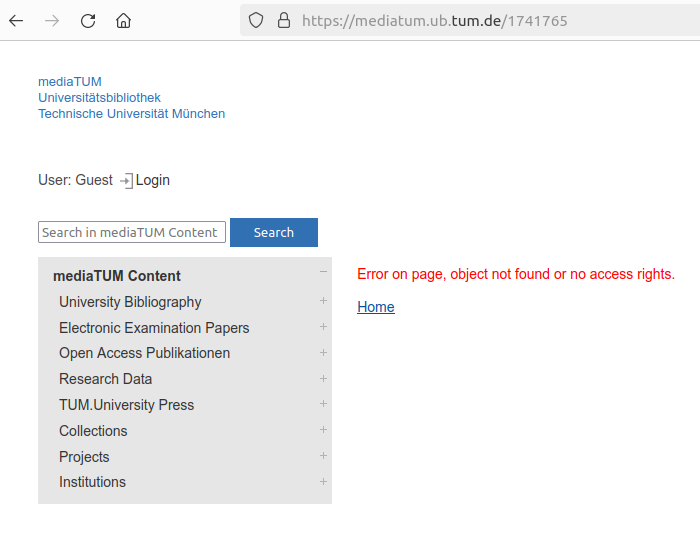Select mediaTUM Content tree root
The height and width of the screenshot is (535, 700).
117,276
